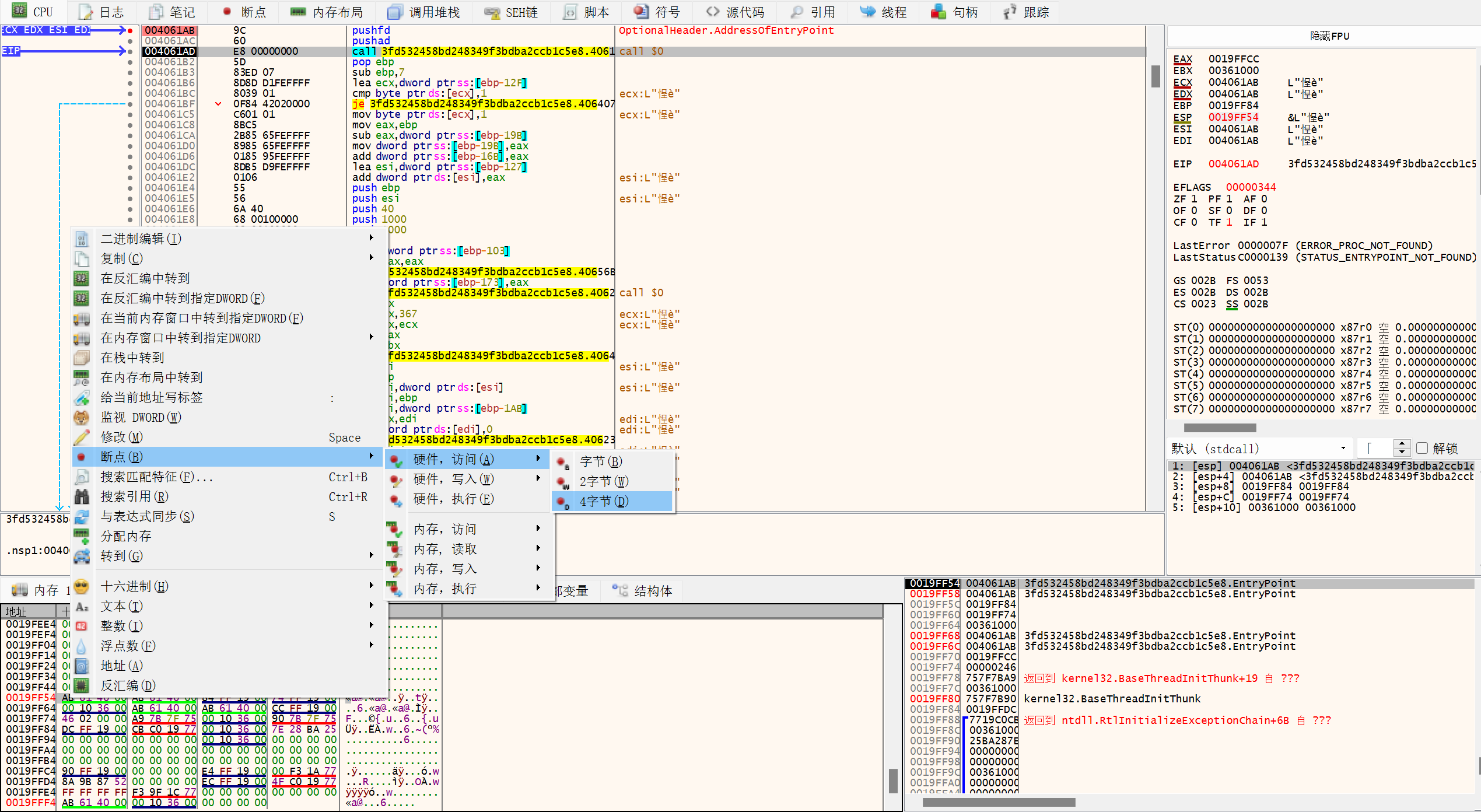This screenshot has width=1481, height=812.
Task: Toggle the 解锁 checkbox
Action: [1422, 448]
